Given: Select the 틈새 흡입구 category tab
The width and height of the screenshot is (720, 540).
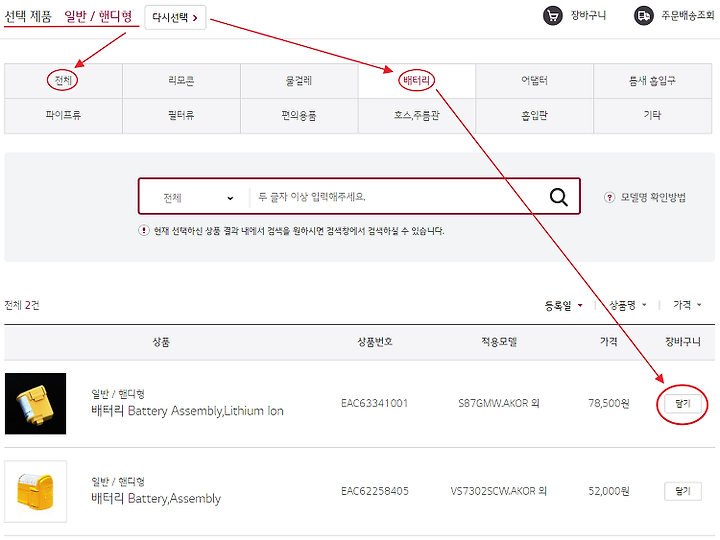Looking at the screenshot, I should (x=652, y=81).
